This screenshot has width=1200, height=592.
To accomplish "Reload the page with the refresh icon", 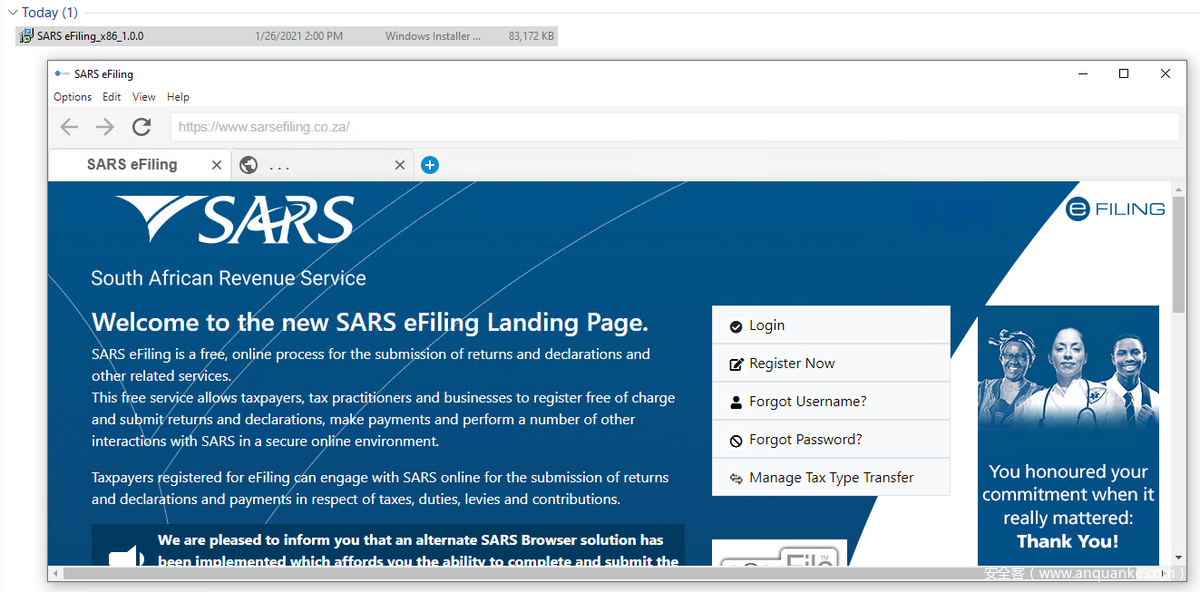I will (x=141, y=127).
